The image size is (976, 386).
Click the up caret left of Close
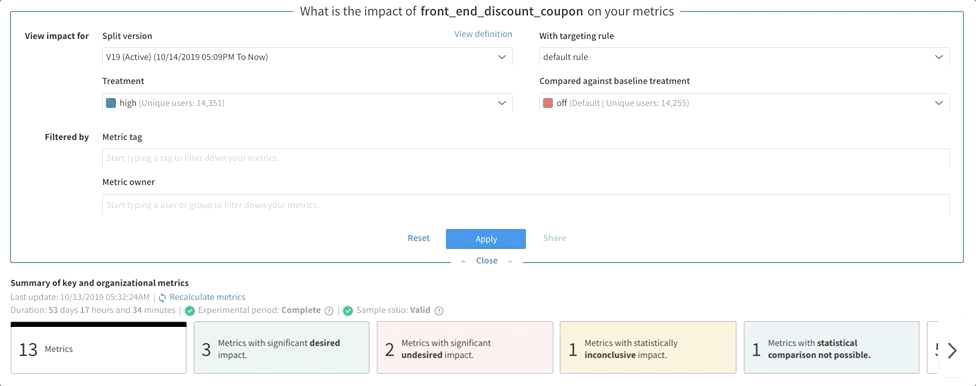click(463, 261)
